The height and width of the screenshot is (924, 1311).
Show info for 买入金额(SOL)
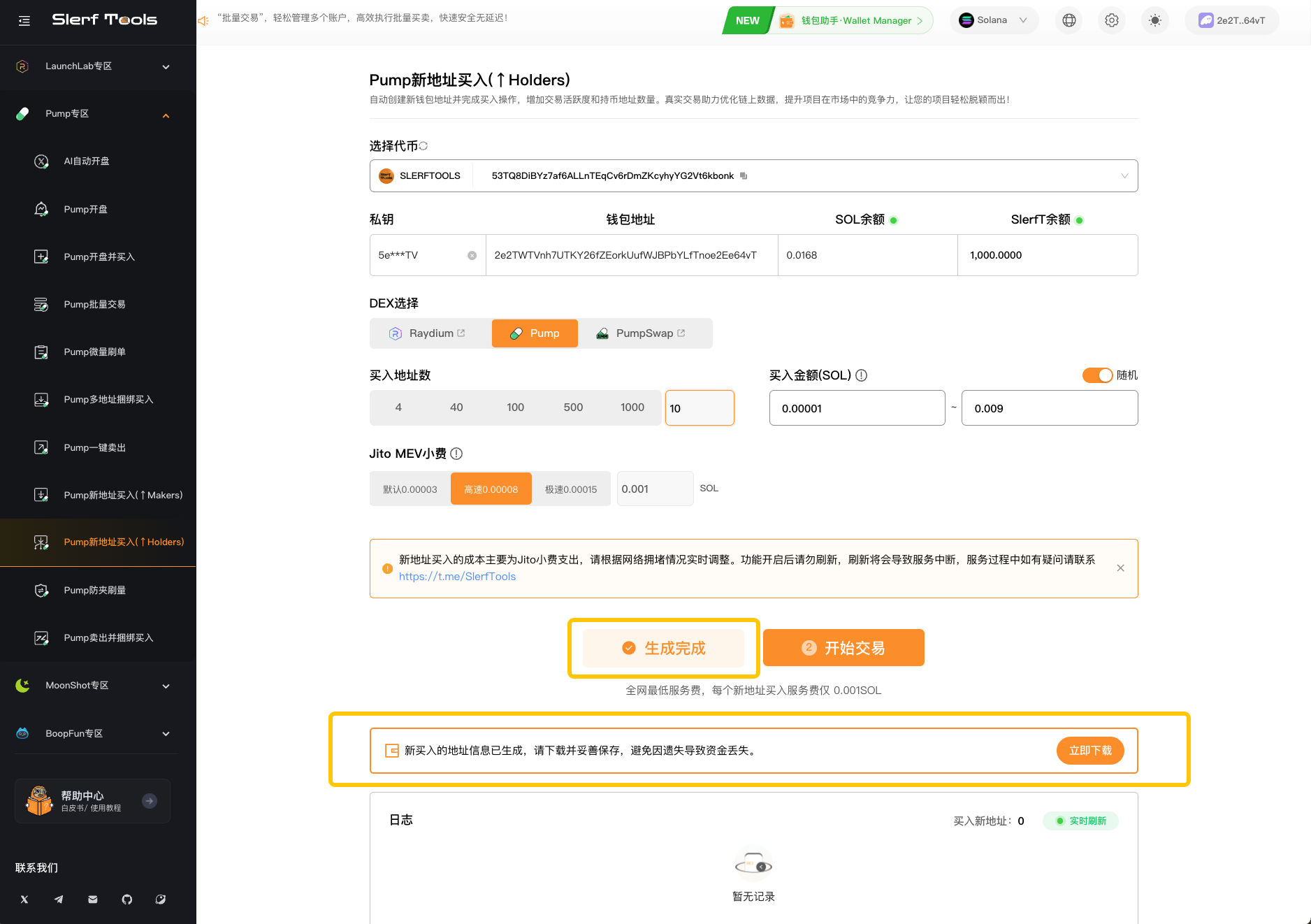pos(862,376)
